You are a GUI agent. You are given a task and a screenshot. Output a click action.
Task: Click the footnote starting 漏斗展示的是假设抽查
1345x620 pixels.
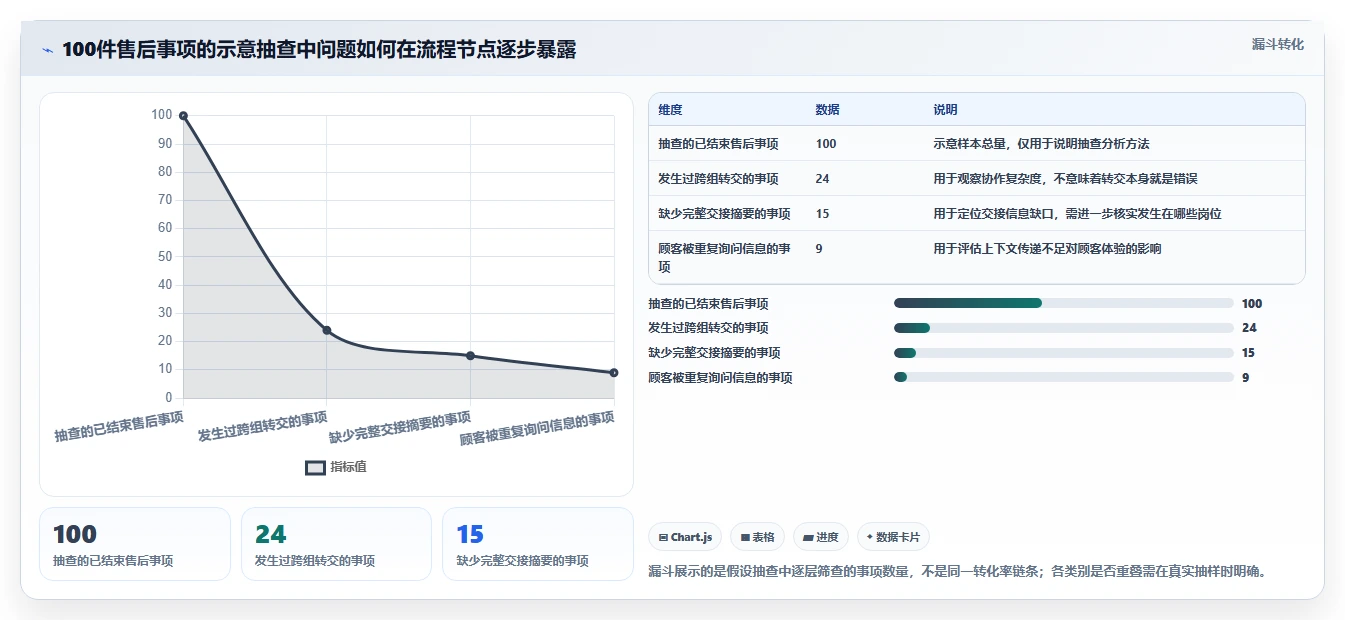[x=957, y=572]
